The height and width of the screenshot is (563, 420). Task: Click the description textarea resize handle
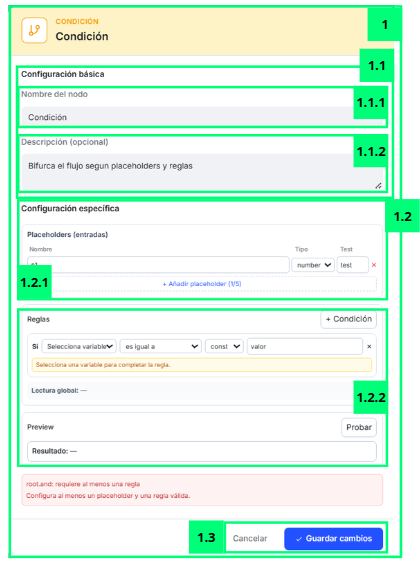(x=378, y=186)
